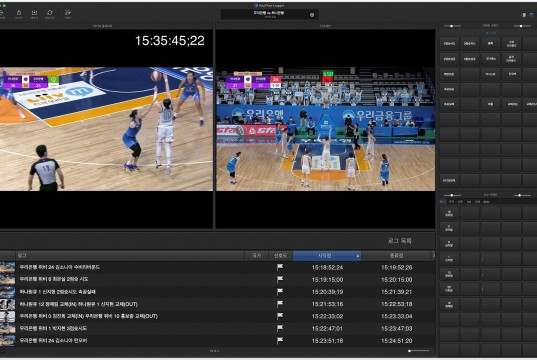Click the left video viewer showing the close-up shot

(106, 129)
